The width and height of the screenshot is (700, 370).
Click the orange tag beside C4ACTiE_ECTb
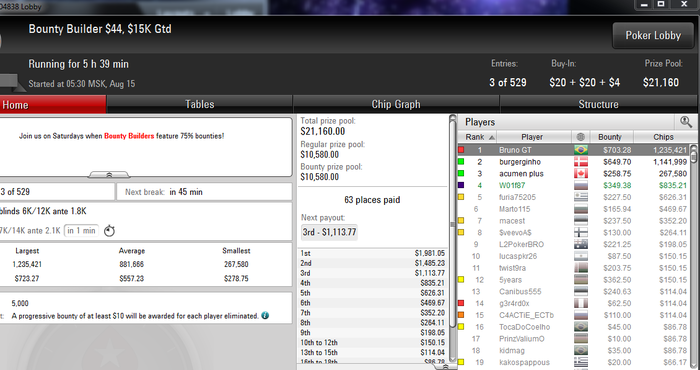pyautogui.click(x=461, y=315)
